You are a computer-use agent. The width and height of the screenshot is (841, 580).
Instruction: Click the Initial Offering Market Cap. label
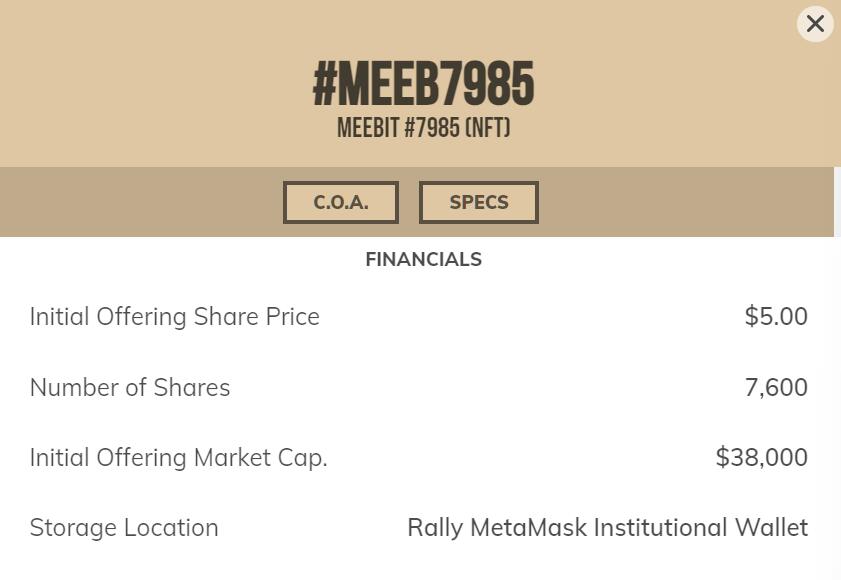click(179, 458)
